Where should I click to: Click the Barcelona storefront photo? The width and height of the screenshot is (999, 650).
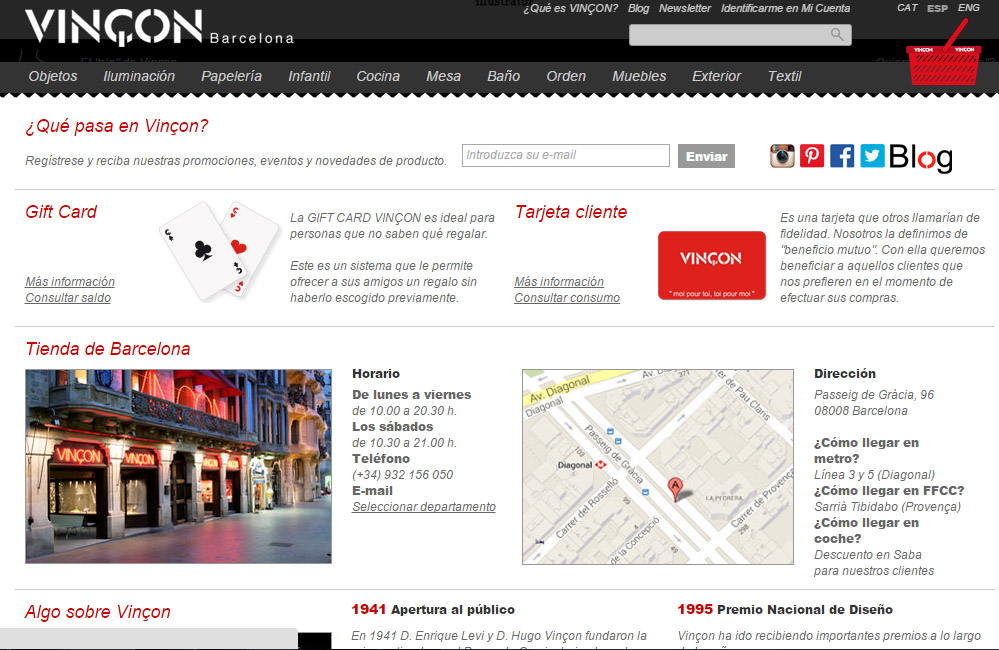pos(178,466)
